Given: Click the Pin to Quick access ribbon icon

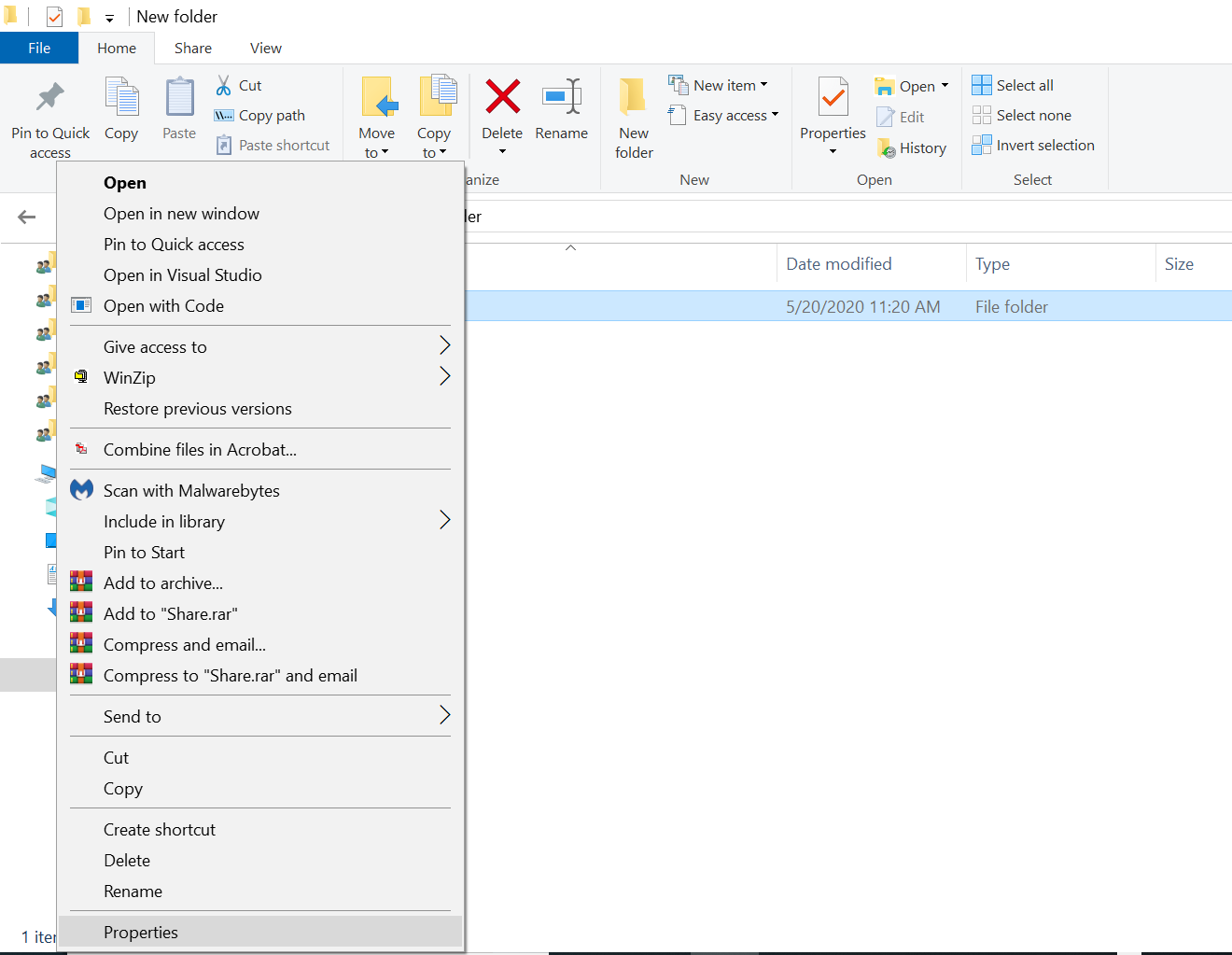Looking at the screenshot, I should pyautogui.click(x=50, y=99).
